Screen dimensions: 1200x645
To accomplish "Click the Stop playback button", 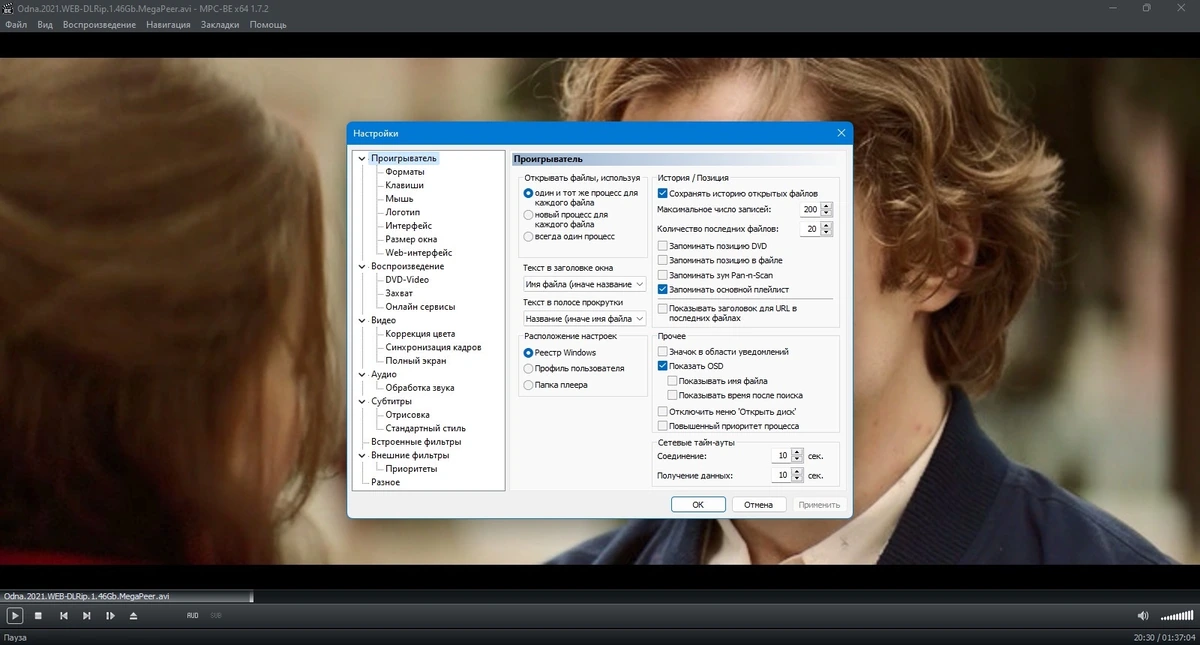I will (38, 615).
